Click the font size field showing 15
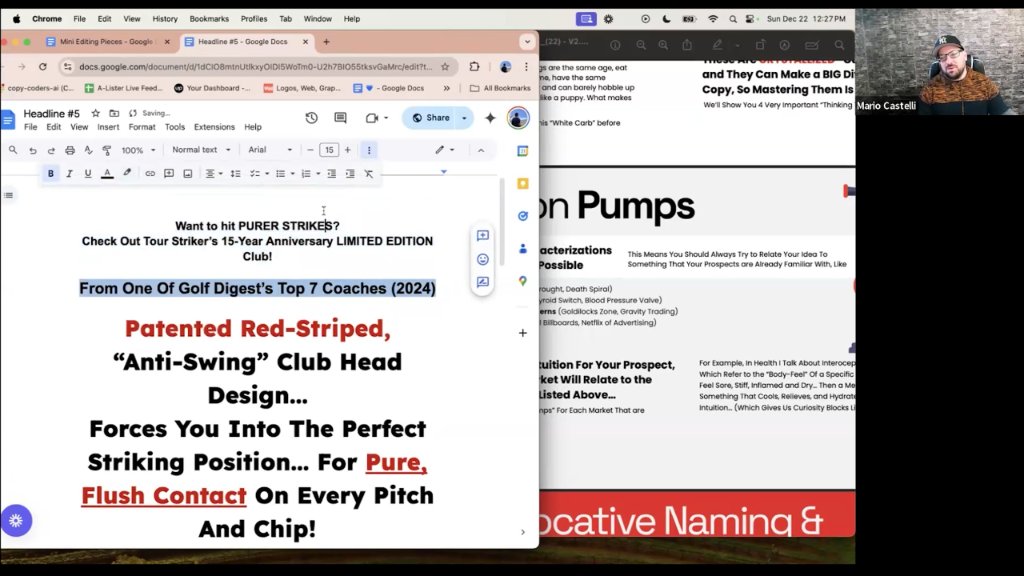The height and width of the screenshot is (576, 1024). 329,150
